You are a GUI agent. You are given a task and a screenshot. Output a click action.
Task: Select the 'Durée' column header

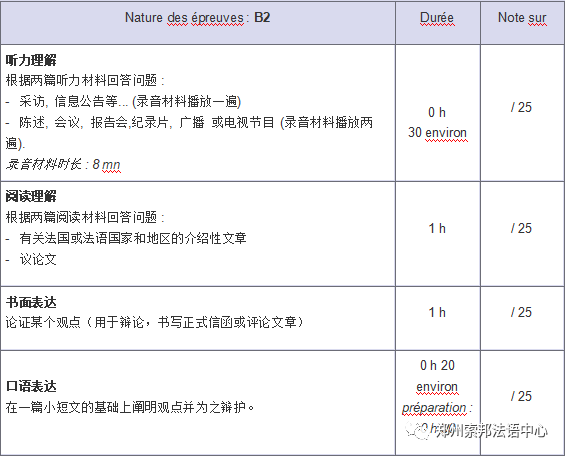pyautogui.click(x=437, y=18)
